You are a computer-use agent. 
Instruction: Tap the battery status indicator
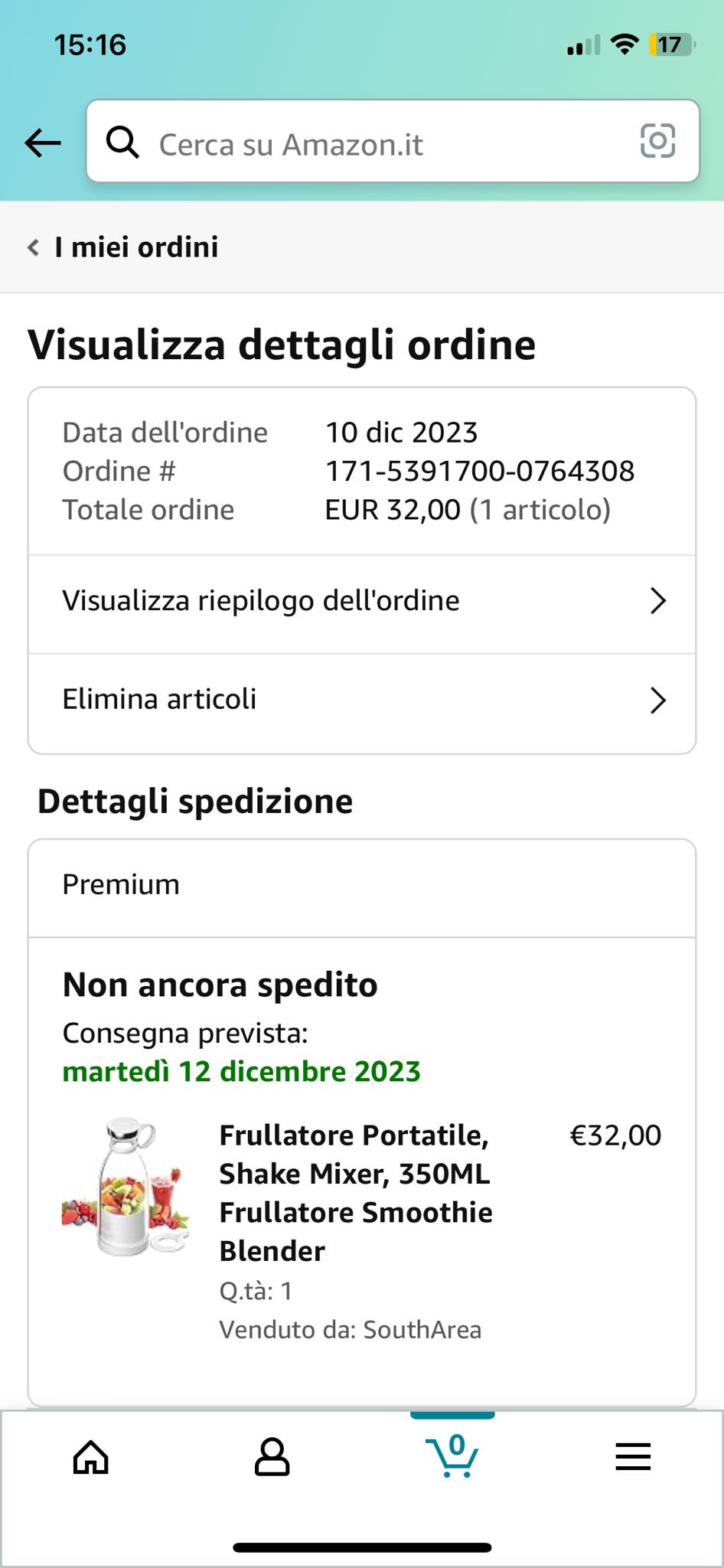(x=671, y=45)
